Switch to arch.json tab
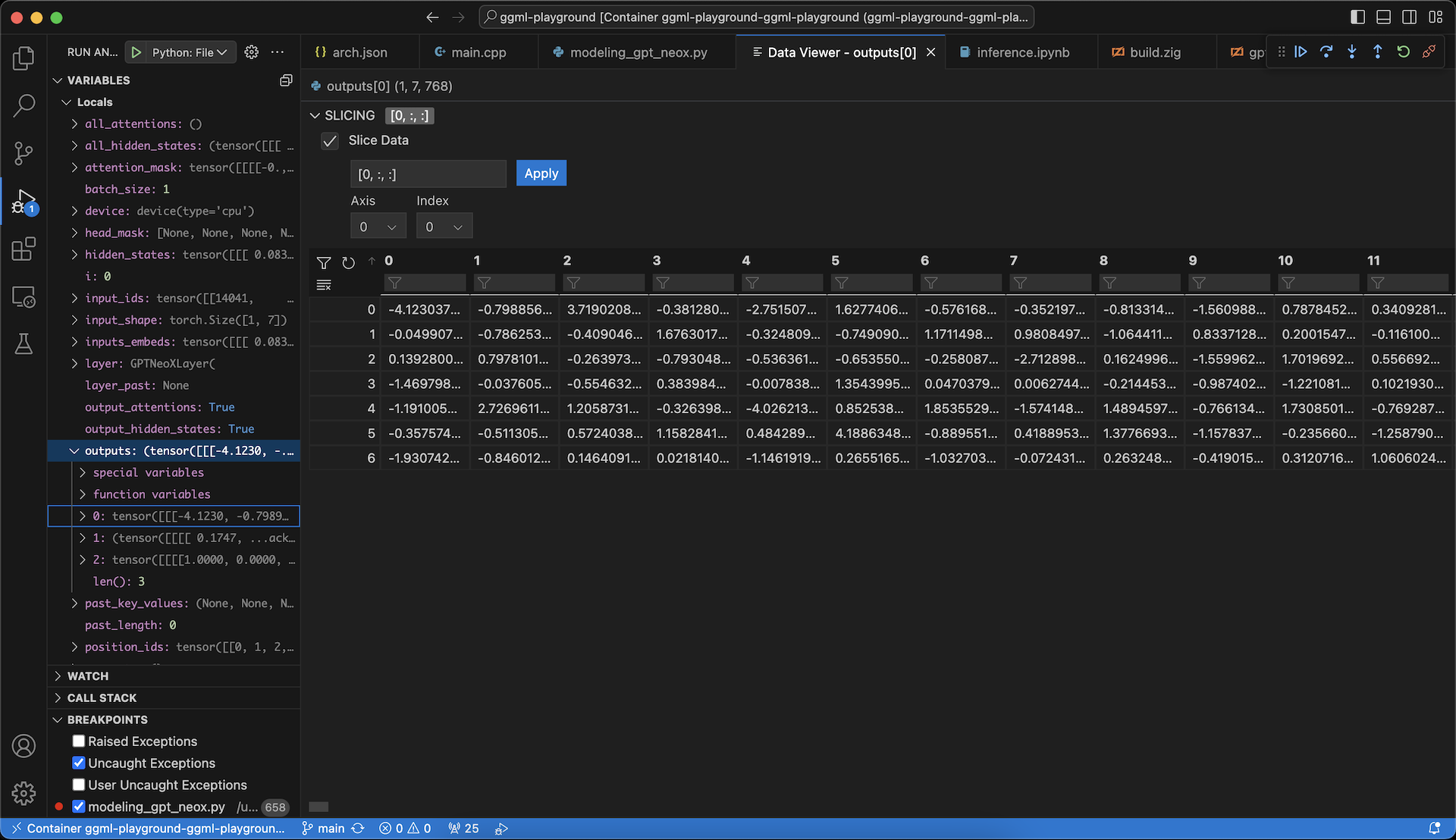The width and height of the screenshot is (1456, 840). coord(359,52)
